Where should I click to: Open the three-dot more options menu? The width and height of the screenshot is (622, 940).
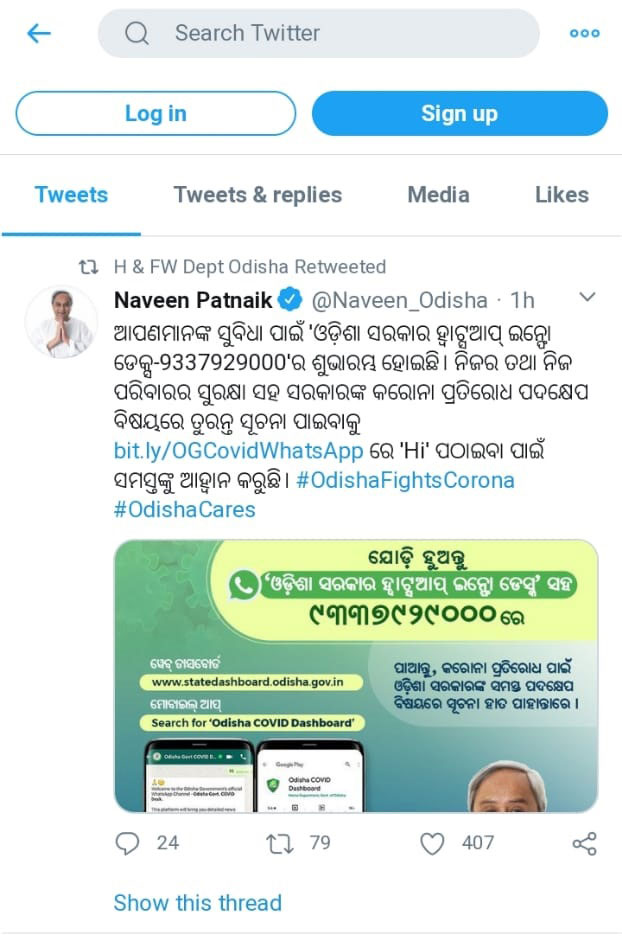point(584,34)
